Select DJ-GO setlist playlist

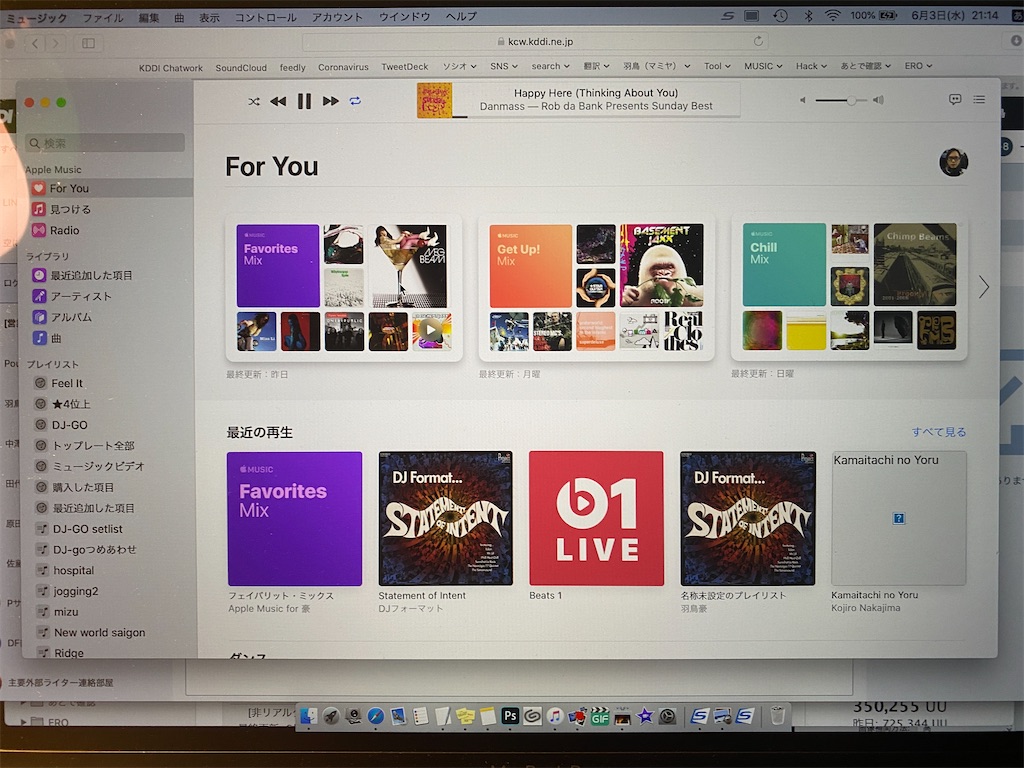(x=88, y=529)
